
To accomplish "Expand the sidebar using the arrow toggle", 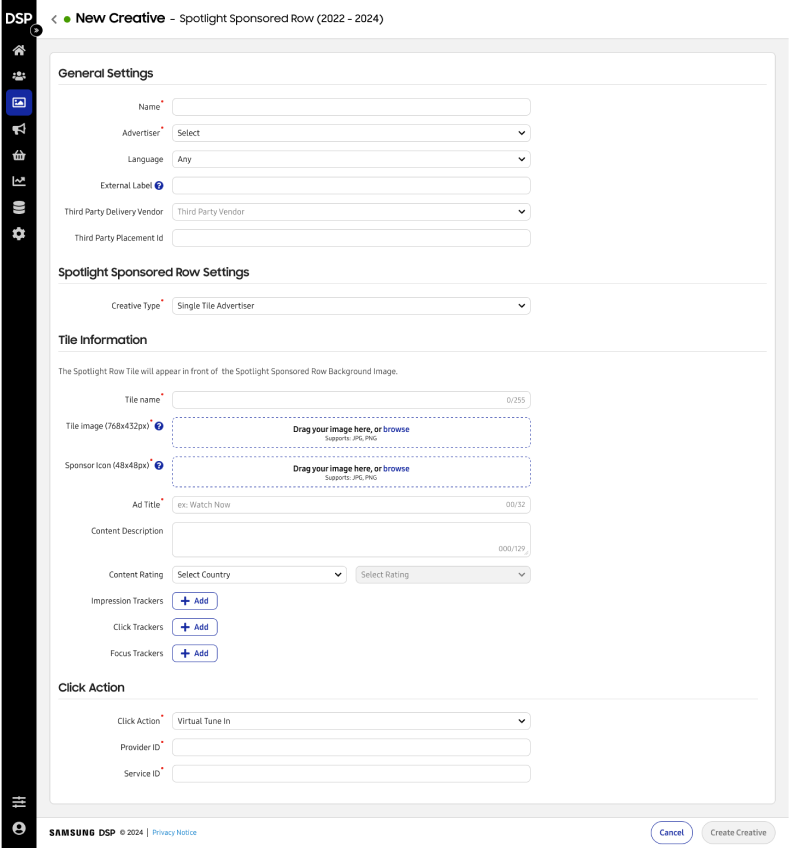I will [36, 30].
